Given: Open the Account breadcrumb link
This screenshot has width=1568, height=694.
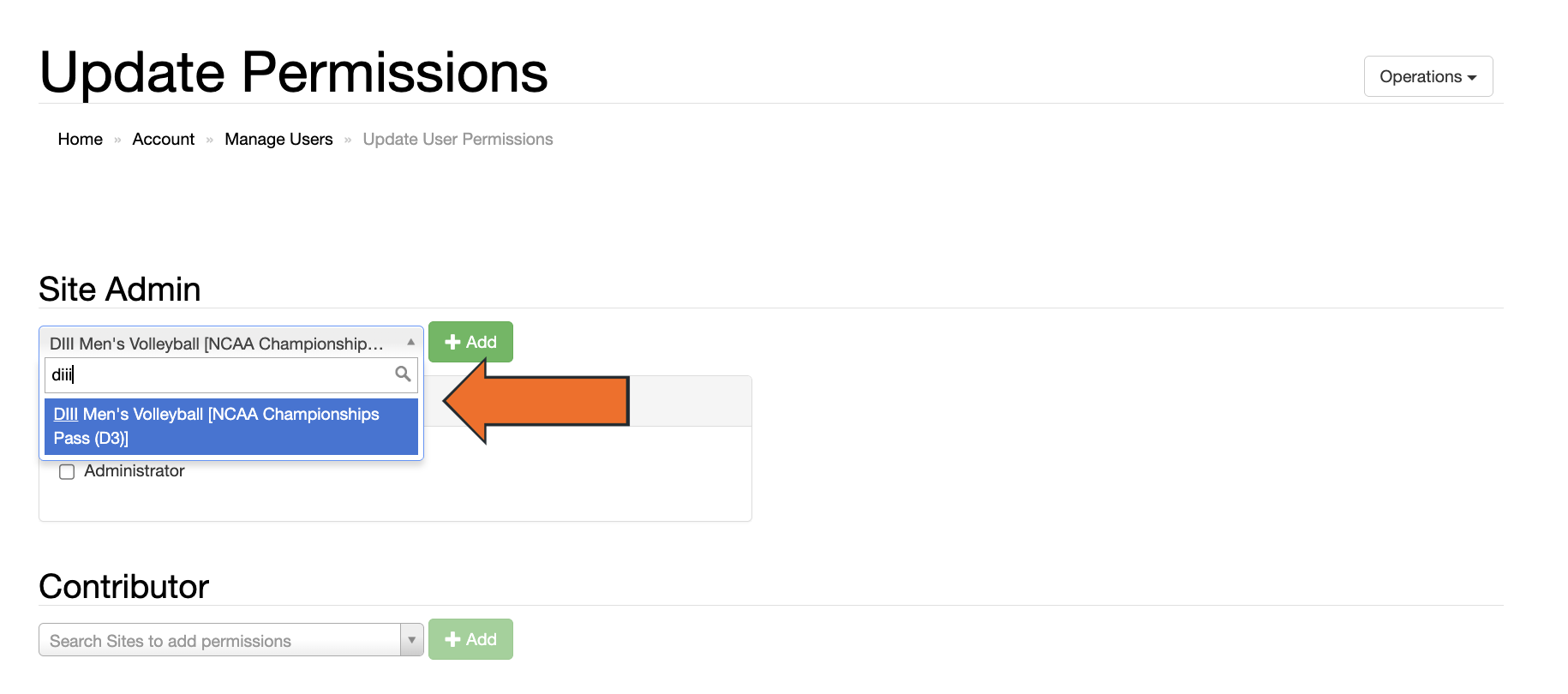Looking at the screenshot, I should click(163, 139).
